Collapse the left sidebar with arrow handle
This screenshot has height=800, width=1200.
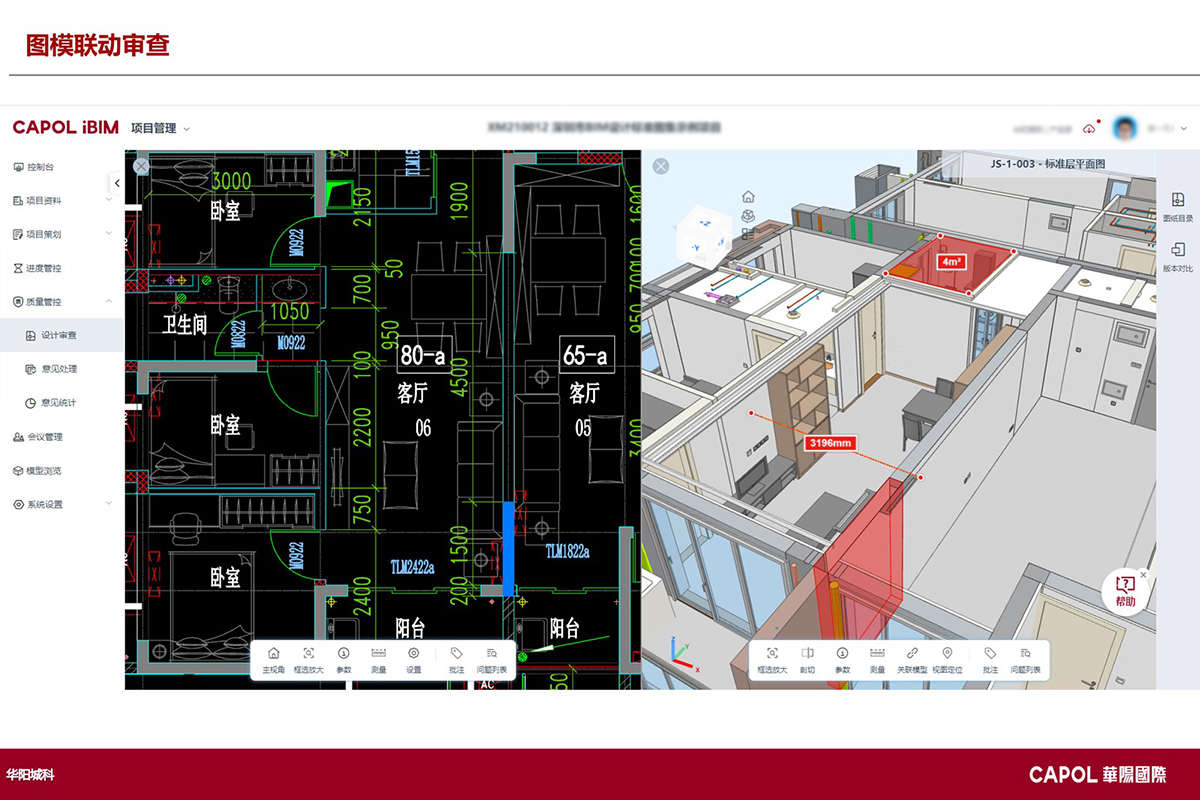(117, 183)
